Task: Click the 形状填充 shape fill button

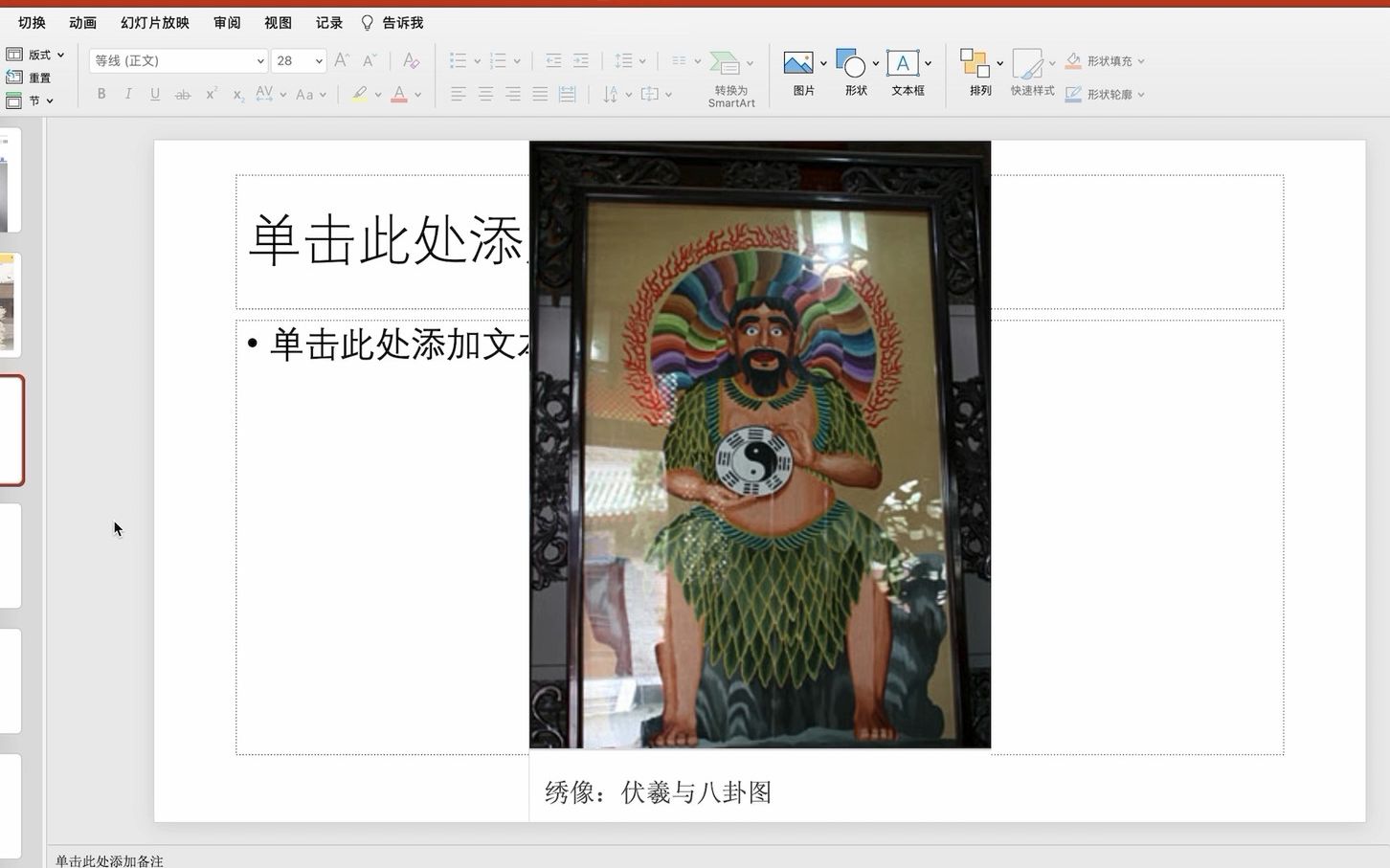Action: pyautogui.click(x=1105, y=60)
